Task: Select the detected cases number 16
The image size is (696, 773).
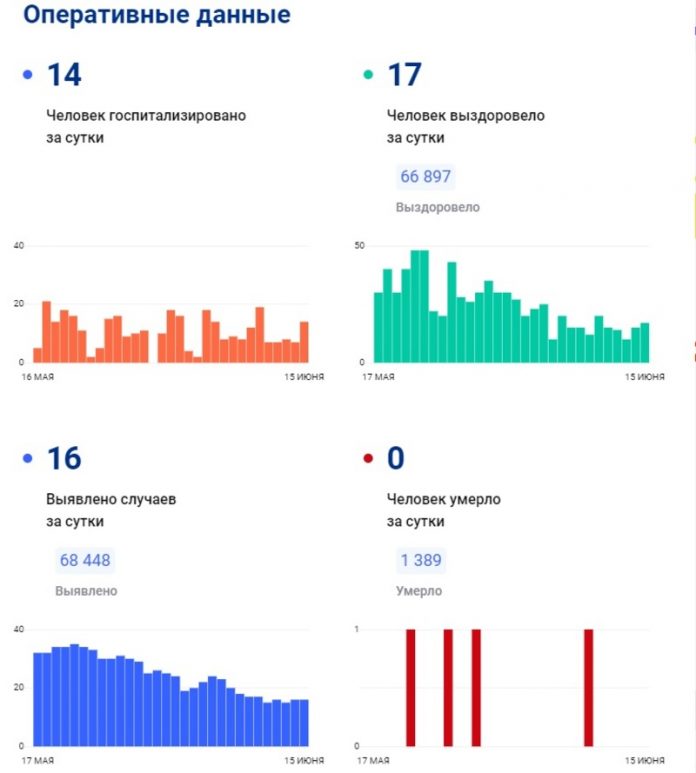Action: (64, 458)
